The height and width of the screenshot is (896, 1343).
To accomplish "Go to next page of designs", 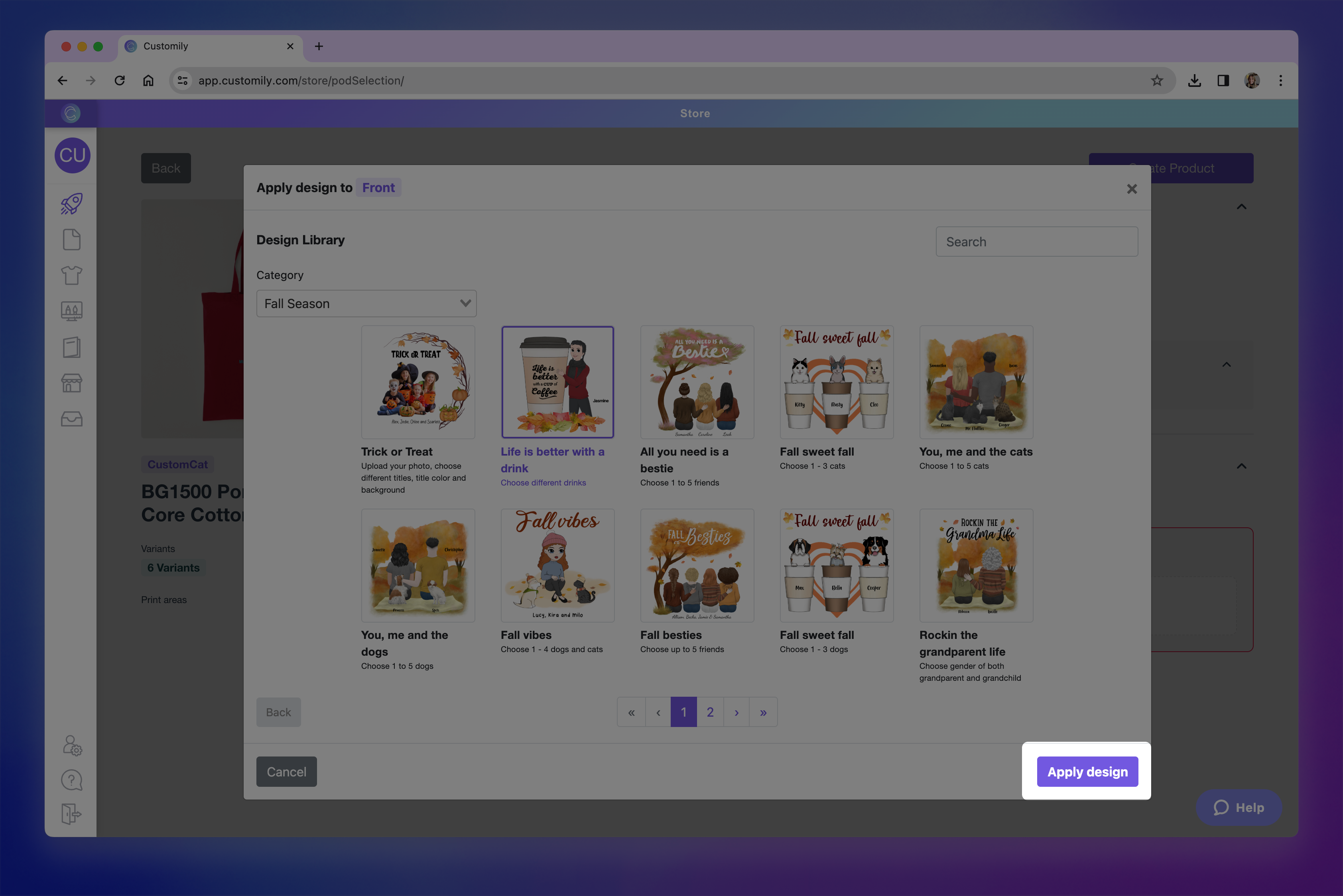I will coord(736,712).
